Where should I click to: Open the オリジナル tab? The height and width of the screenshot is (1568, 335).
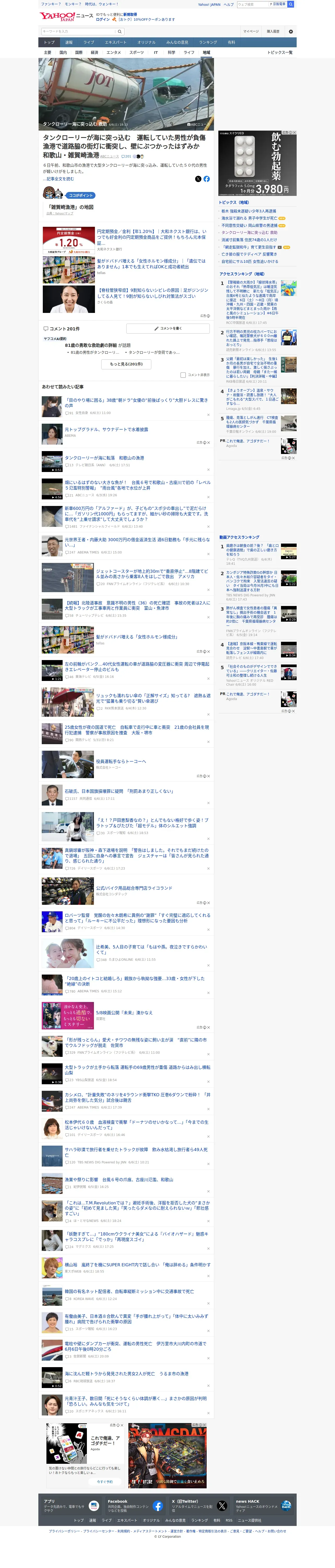pyautogui.click(x=147, y=43)
